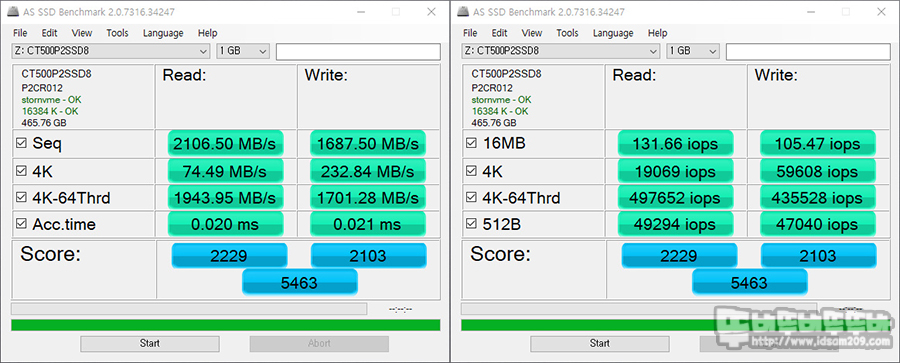The width and height of the screenshot is (900, 363).
Task: Click the stornvme - OK text in left window
Action: point(51,100)
